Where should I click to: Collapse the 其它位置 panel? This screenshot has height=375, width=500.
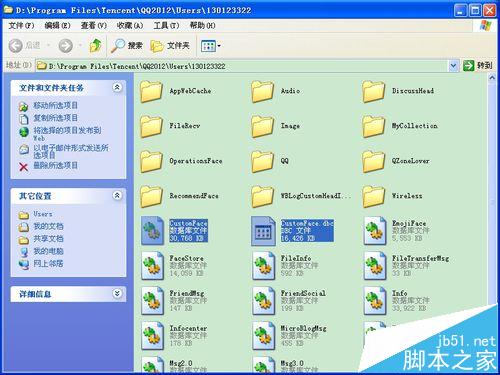[x=117, y=195]
